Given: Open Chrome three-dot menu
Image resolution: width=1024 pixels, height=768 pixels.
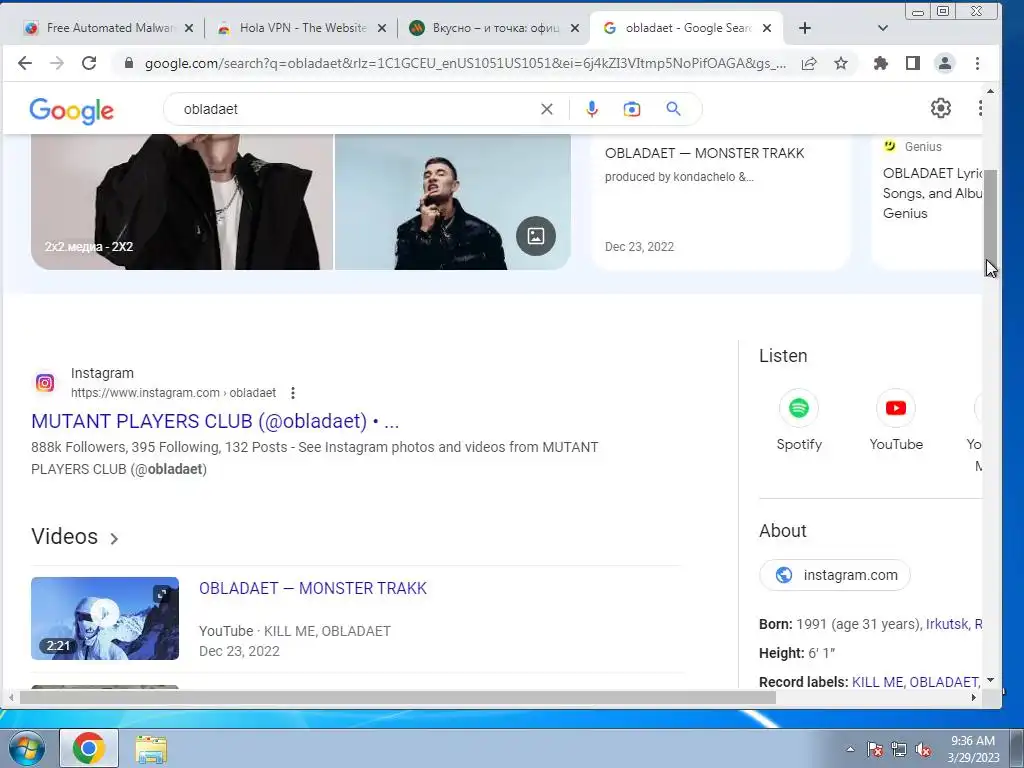Looking at the screenshot, I should tap(977, 63).
